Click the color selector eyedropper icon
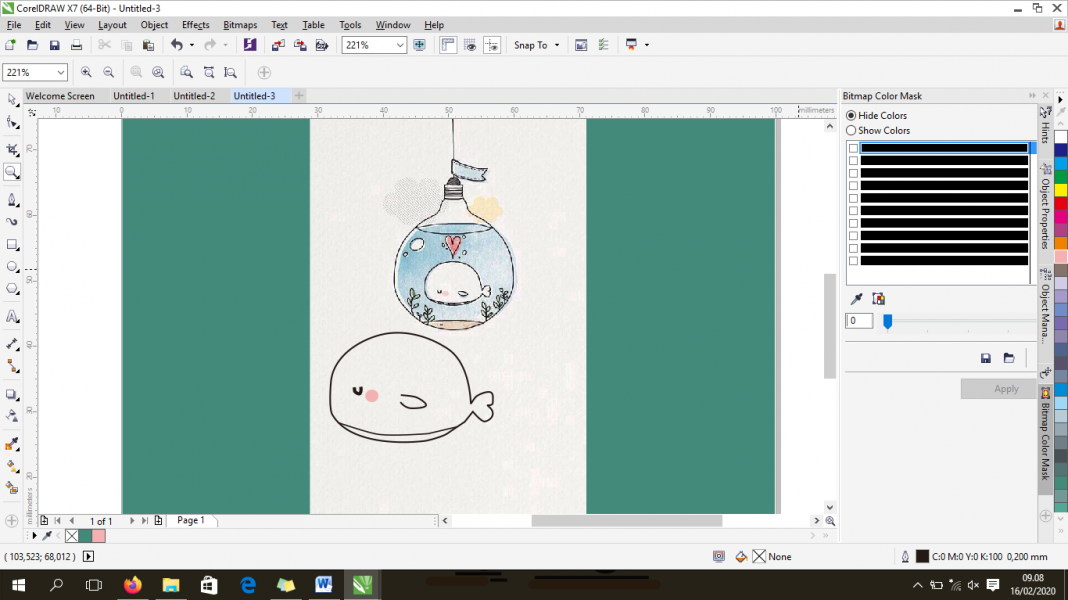 (856, 299)
